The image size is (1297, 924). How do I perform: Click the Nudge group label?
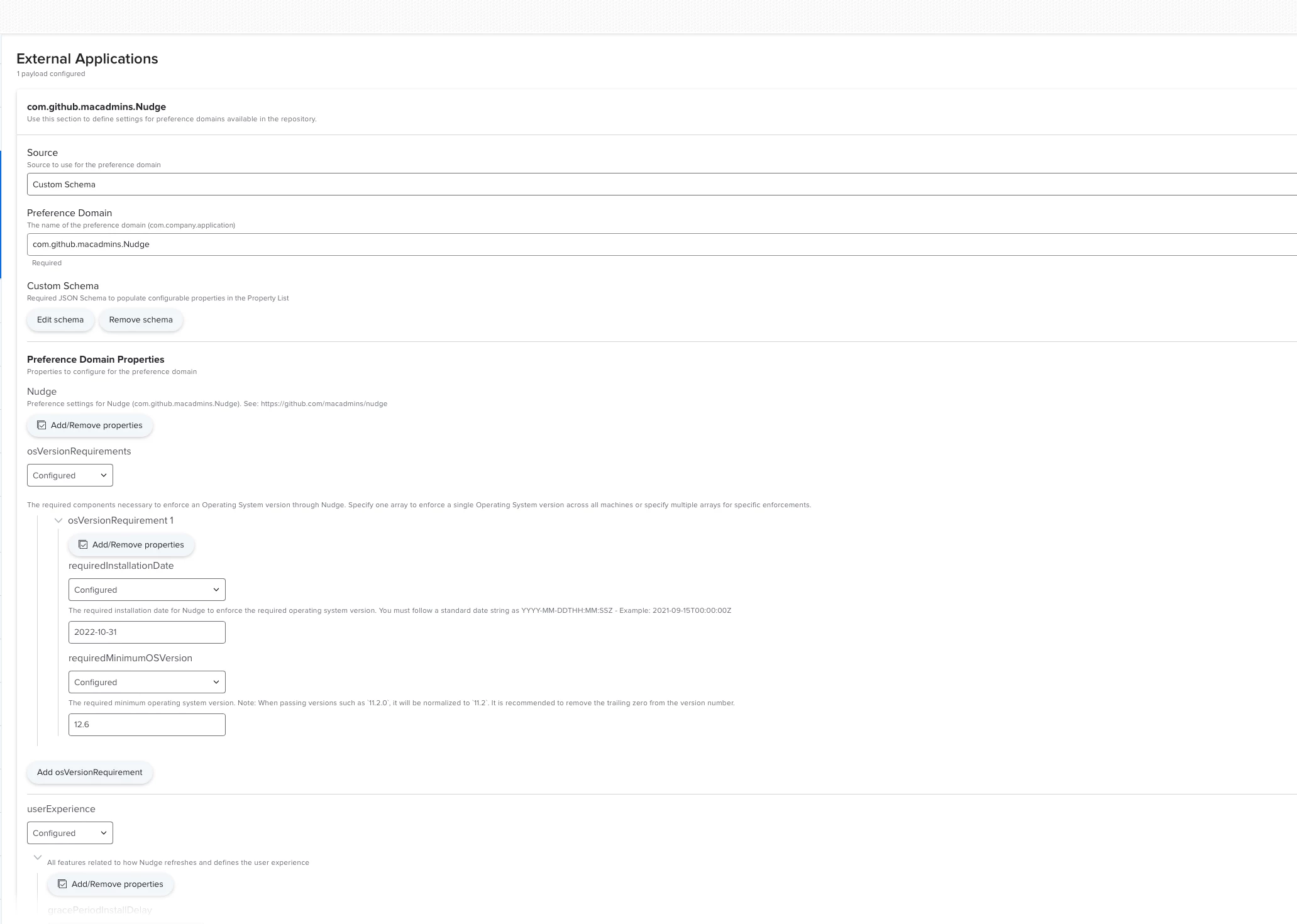[x=41, y=392]
